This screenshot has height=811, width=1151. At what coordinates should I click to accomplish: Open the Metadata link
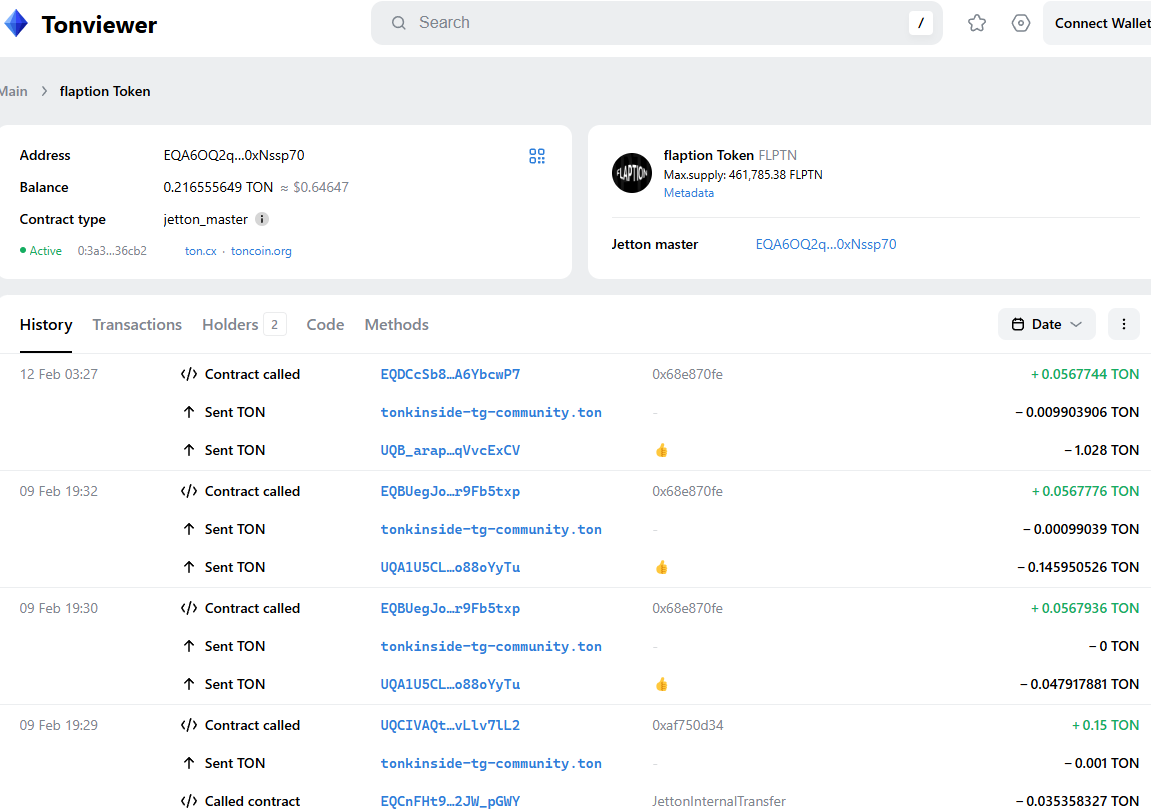point(689,193)
